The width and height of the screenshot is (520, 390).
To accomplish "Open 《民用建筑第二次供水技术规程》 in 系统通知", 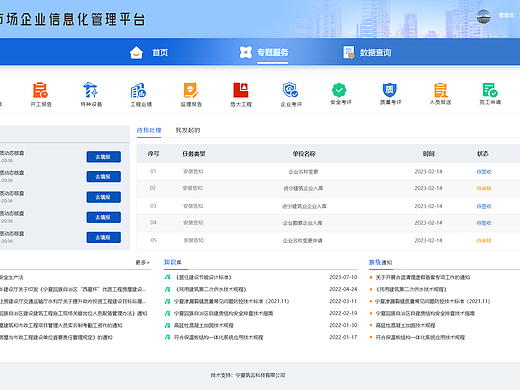I will point(411,289).
